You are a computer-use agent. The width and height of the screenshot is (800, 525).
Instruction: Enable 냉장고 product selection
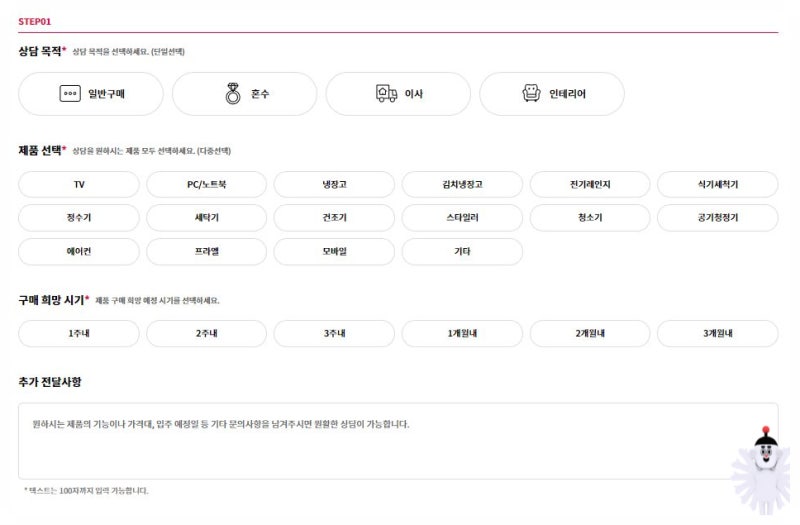pos(334,185)
